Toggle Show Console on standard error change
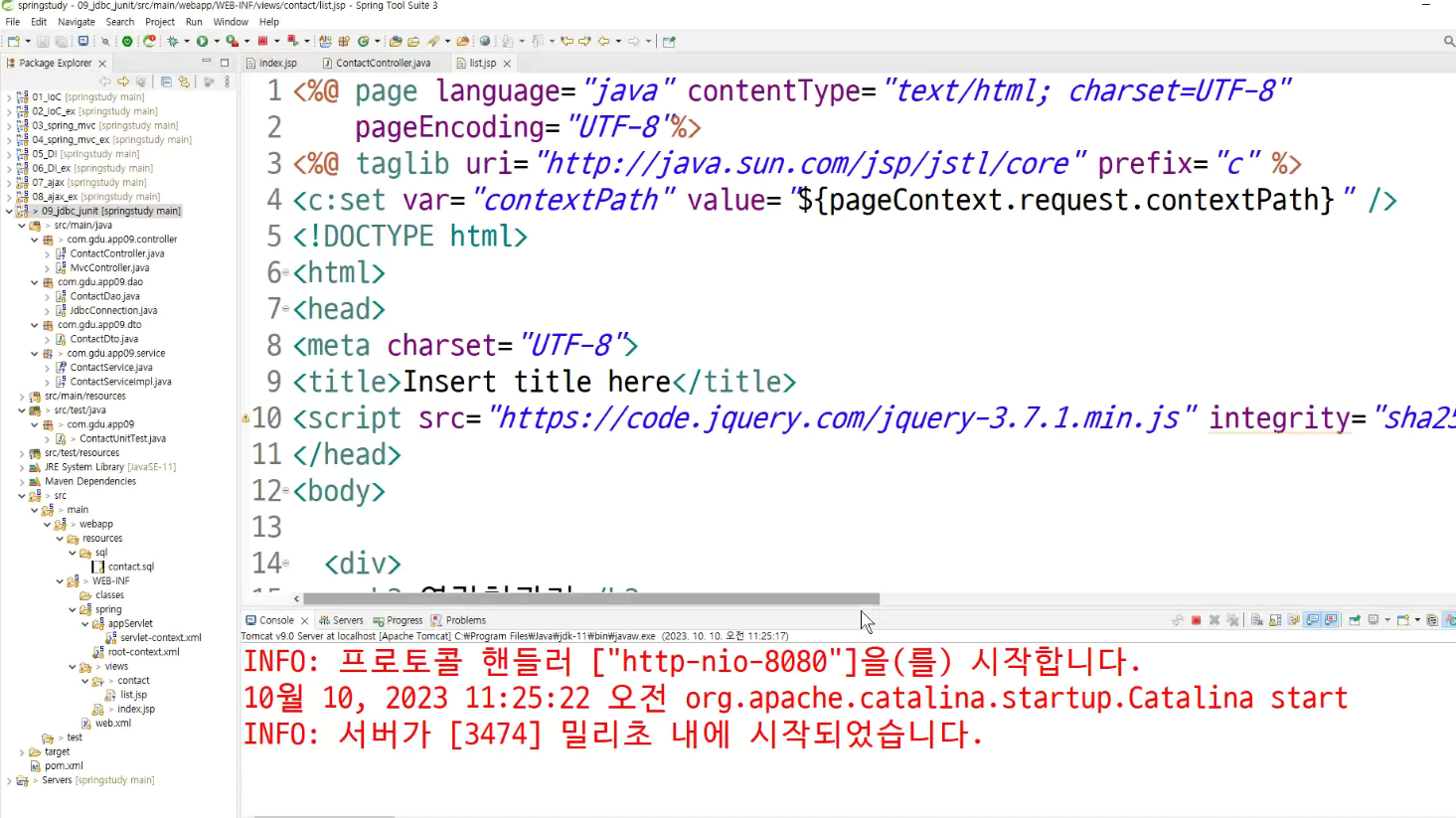 coord(1331,620)
